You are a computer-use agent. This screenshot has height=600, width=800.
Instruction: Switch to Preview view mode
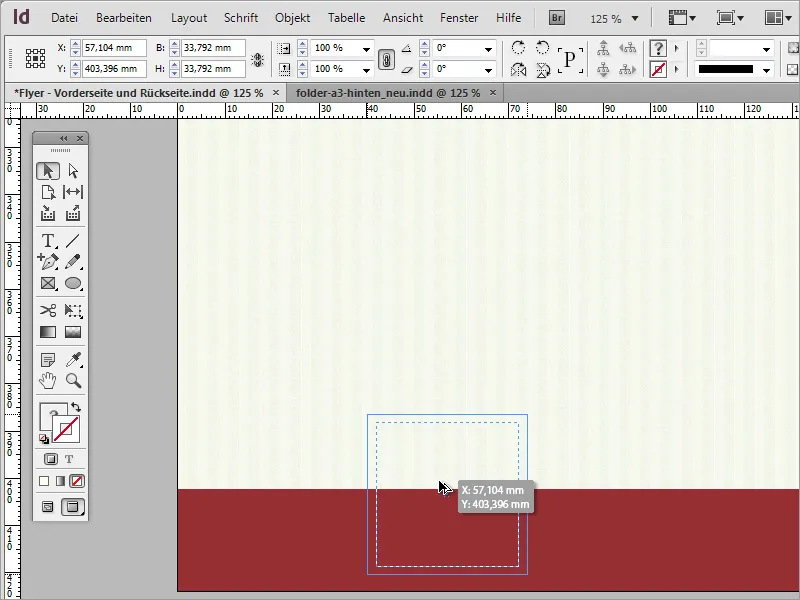pyautogui.click(x=72, y=507)
